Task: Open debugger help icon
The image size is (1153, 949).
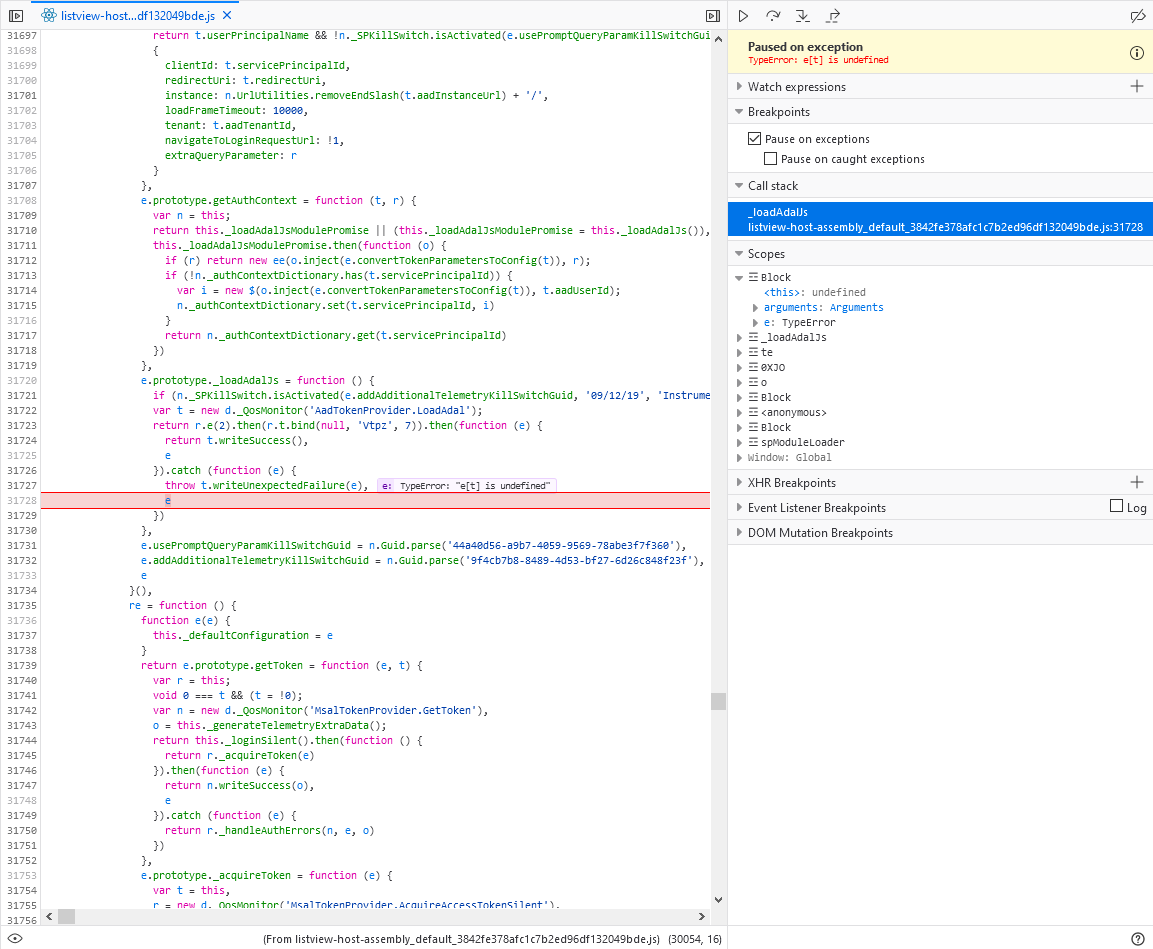Action: click(x=1138, y=938)
